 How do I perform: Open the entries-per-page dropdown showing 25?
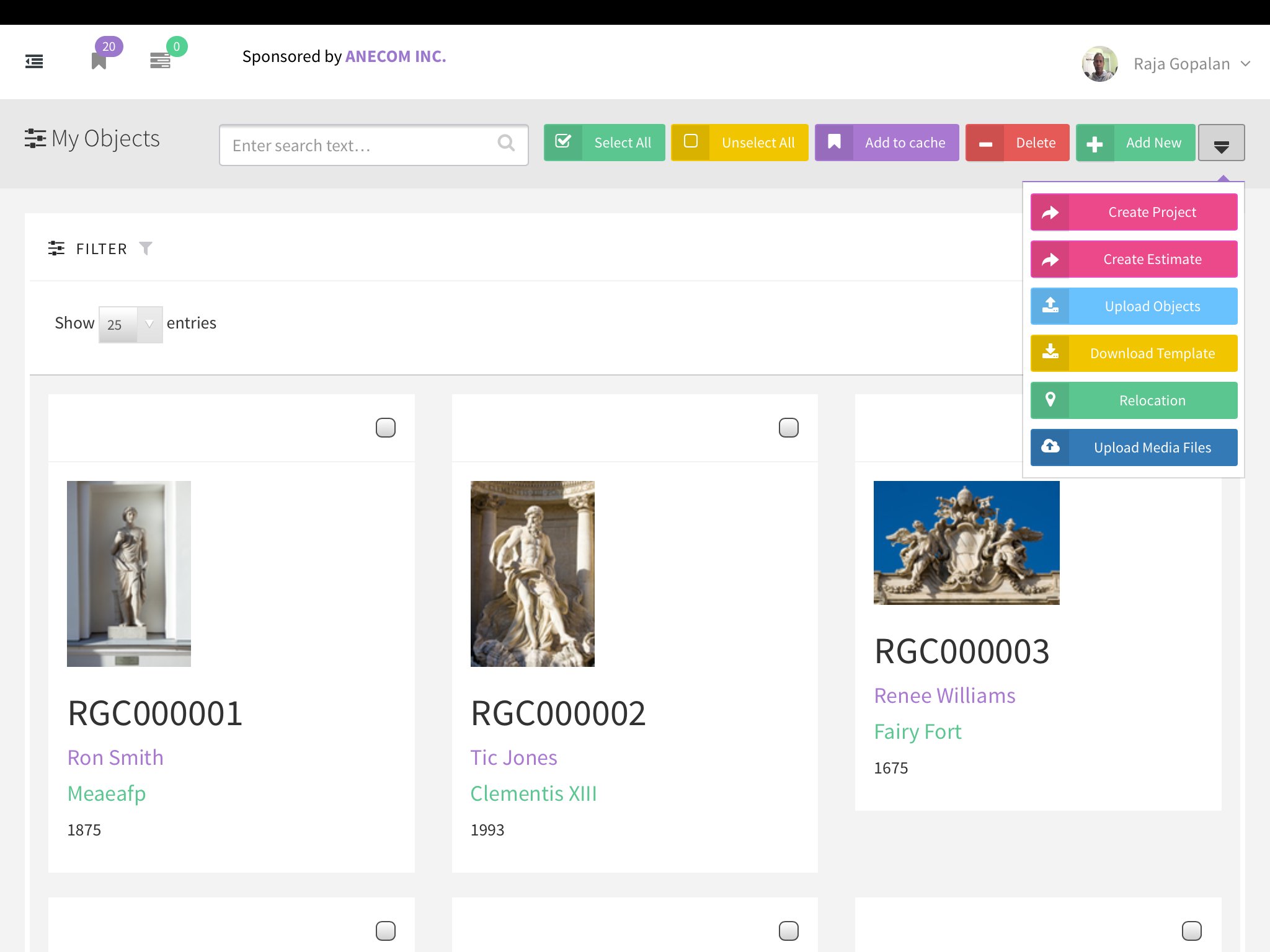[131, 324]
